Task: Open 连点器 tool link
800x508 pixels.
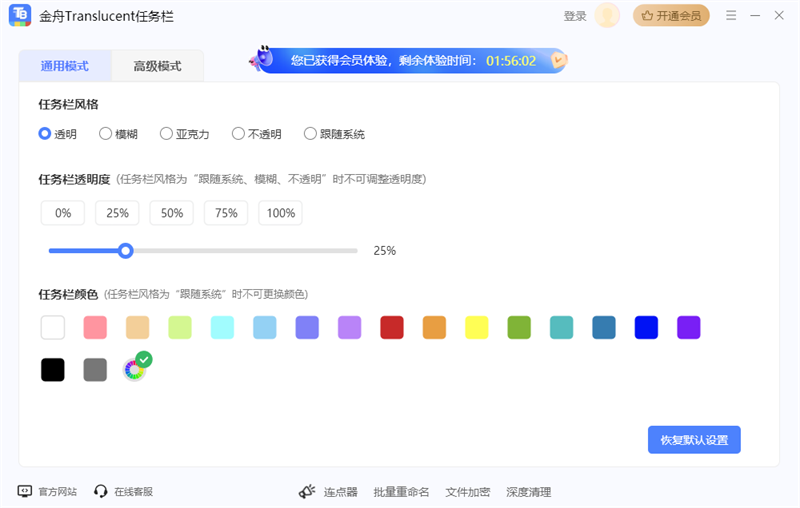Action: [340, 492]
